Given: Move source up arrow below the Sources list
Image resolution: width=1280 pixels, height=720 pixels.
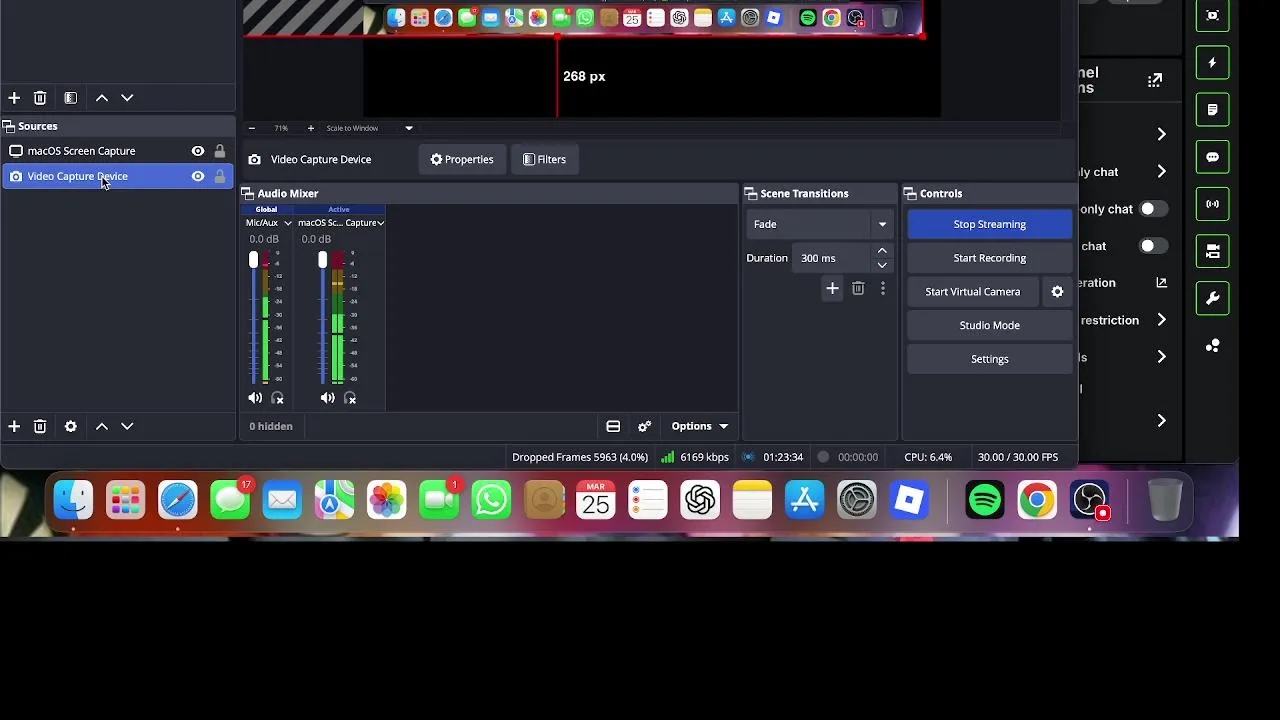Looking at the screenshot, I should (x=101, y=426).
